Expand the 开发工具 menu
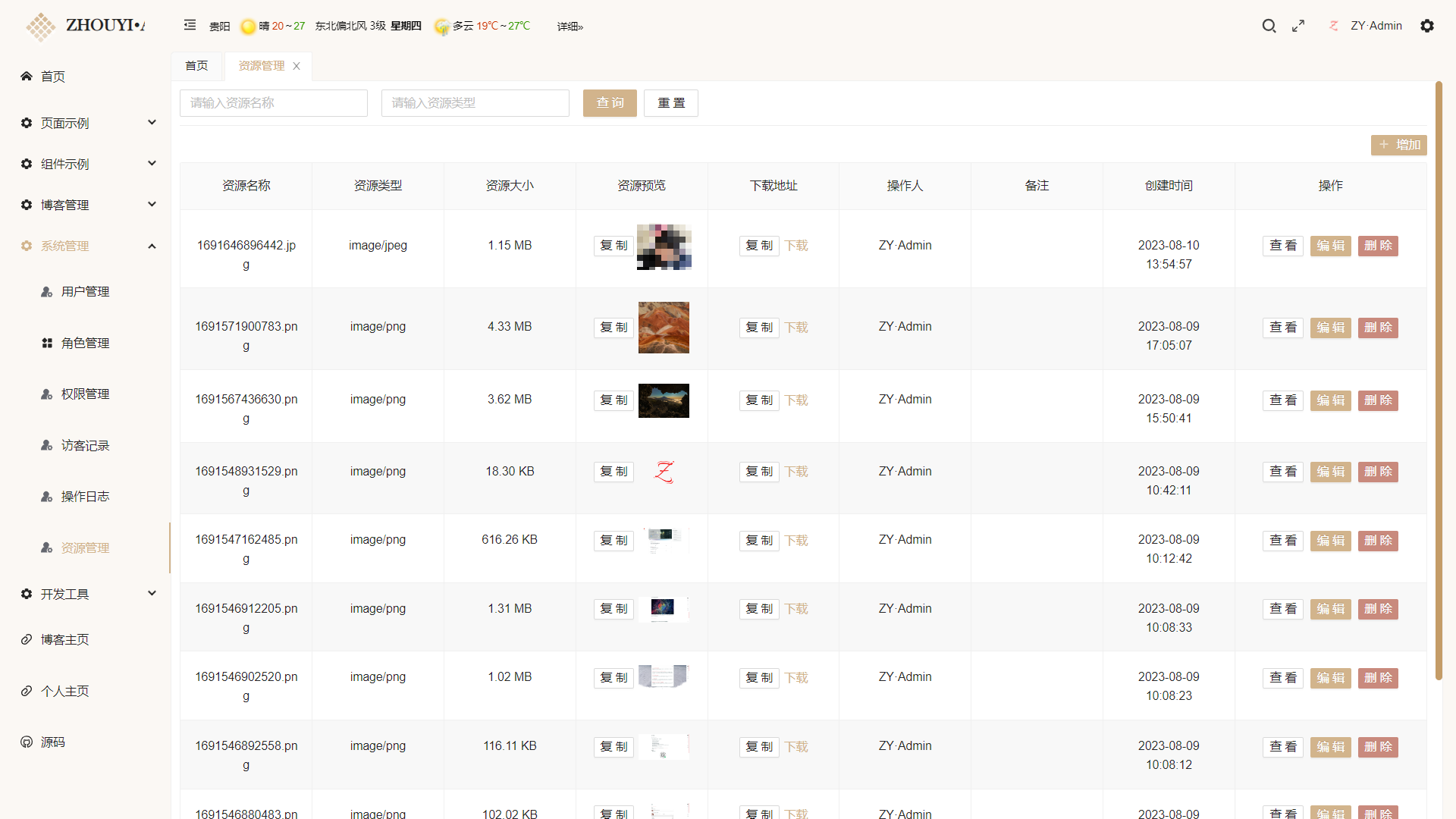Image resolution: width=1456 pixels, height=819 pixels. [x=152, y=593]
